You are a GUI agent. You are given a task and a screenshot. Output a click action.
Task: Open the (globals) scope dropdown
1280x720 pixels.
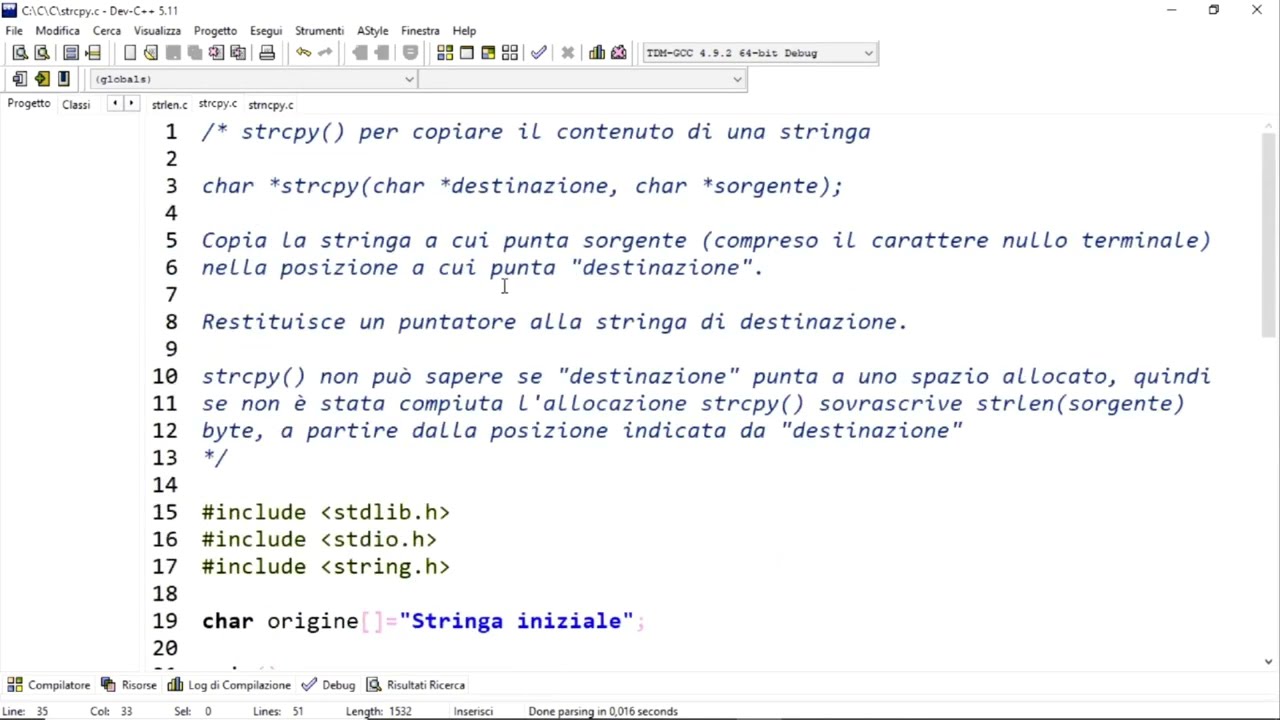[254, 79]
